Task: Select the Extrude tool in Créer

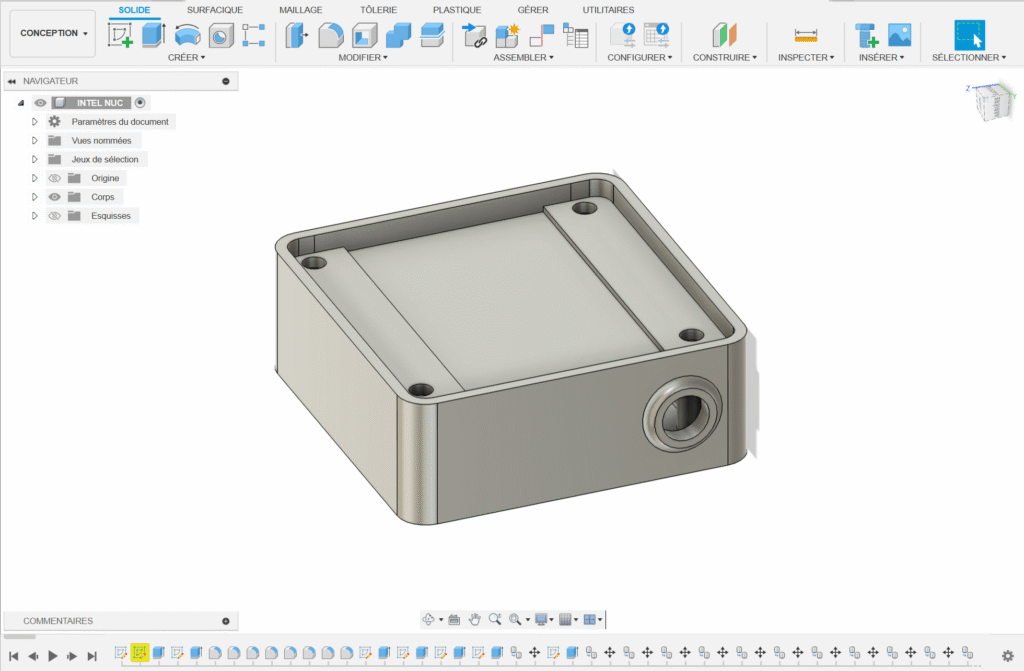Action: [x=153, y=36]
